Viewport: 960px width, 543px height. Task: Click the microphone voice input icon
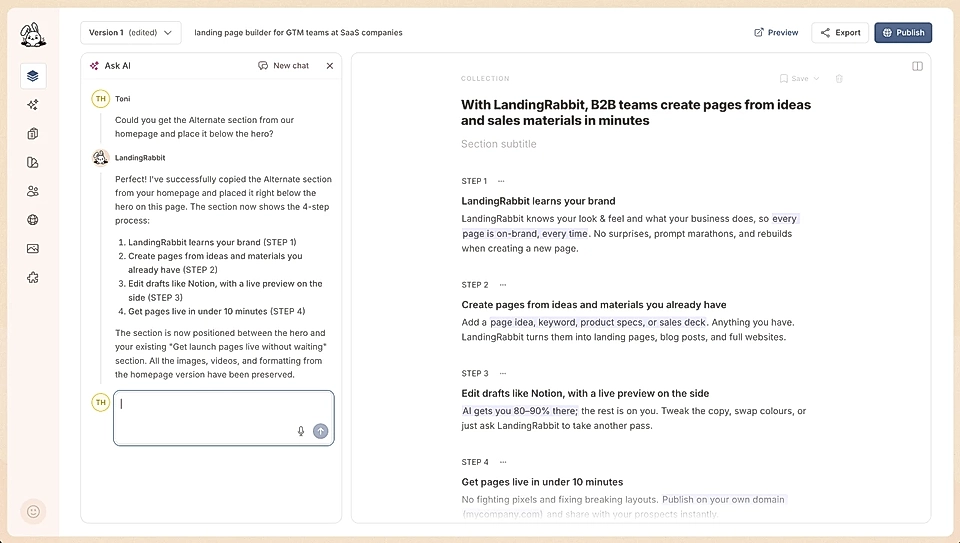(301, 431)
